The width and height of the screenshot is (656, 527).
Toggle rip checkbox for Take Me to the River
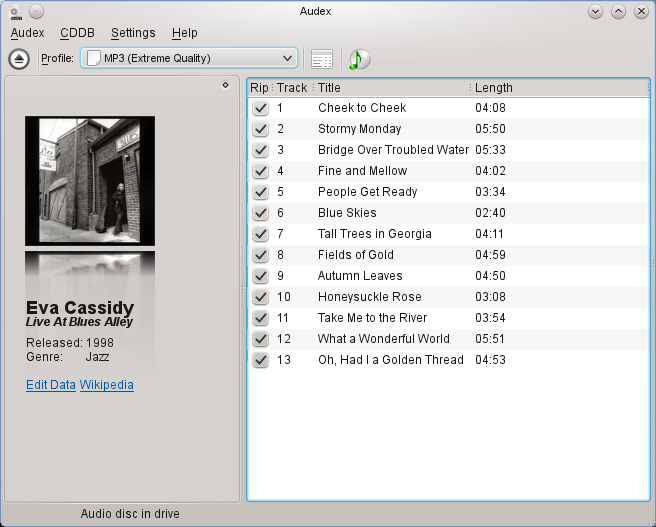tap(260, 318)
